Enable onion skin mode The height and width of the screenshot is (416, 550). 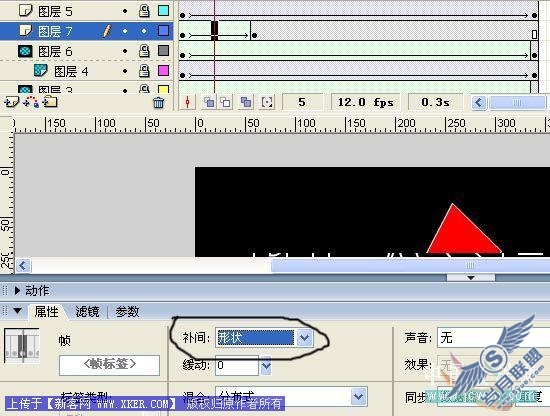pyautogui.click(x=209, y=102)
